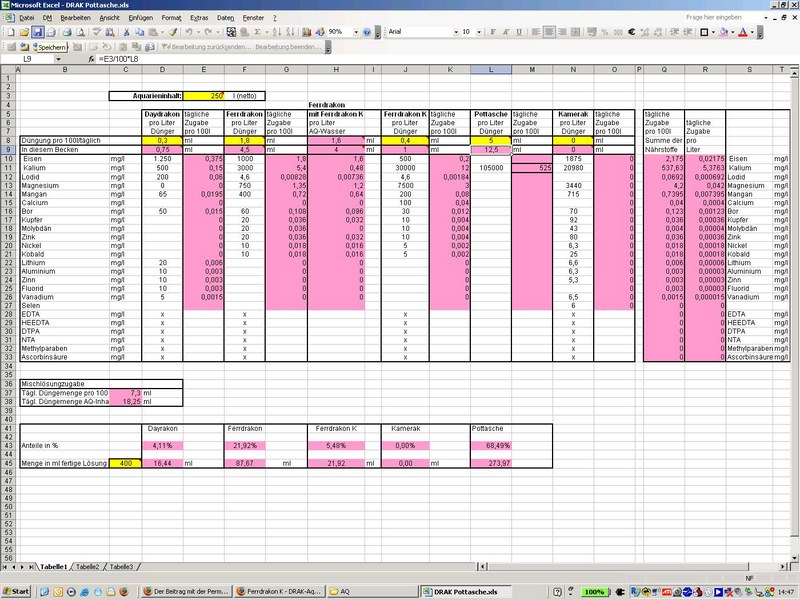This screenshot has height=600, width=800.
Task: Switch to the Tabelle2 sheet tab
Action: point(88,567)
